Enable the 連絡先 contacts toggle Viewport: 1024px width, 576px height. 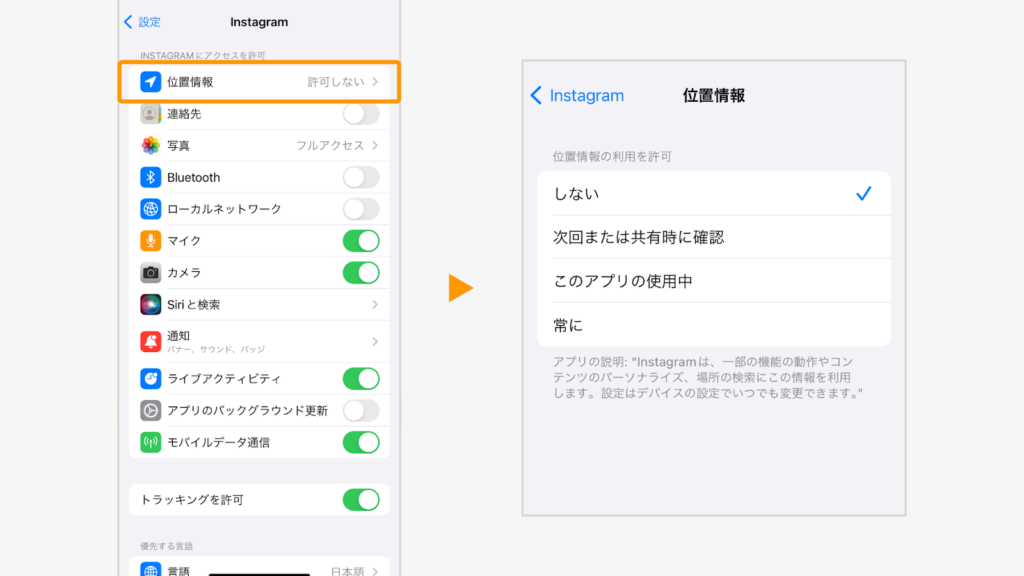click(361, 114)
